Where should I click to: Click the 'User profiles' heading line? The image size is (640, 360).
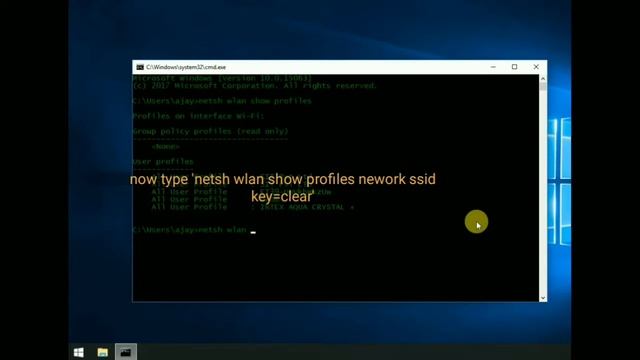click(x=163, y=162)
